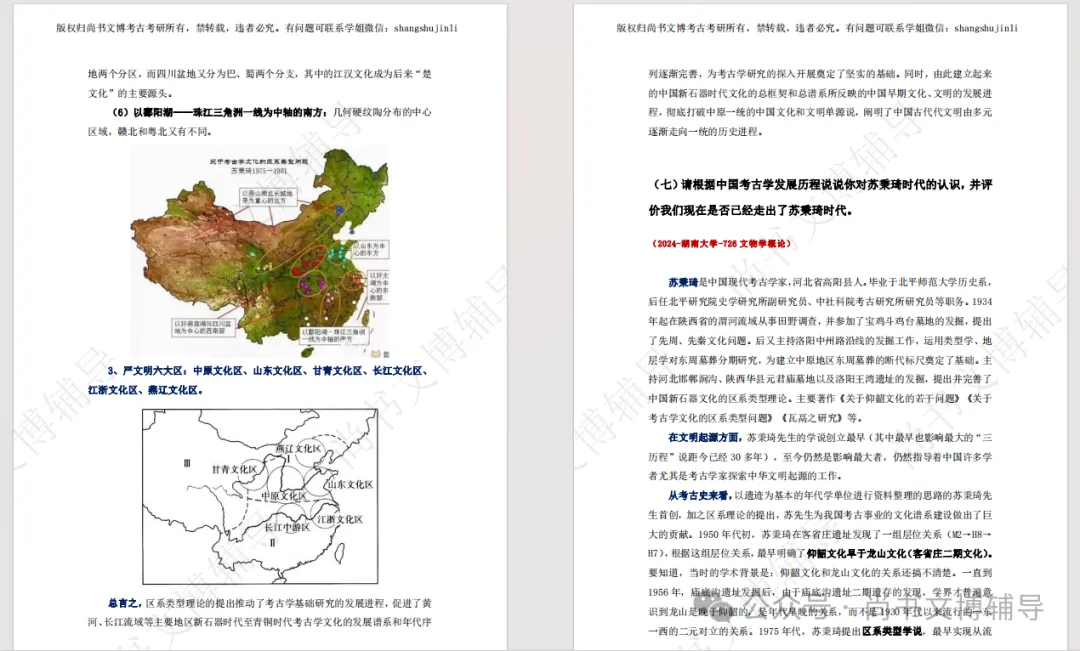Click the map callout "以环太湖为中心的东南部"

click(379, 287)
